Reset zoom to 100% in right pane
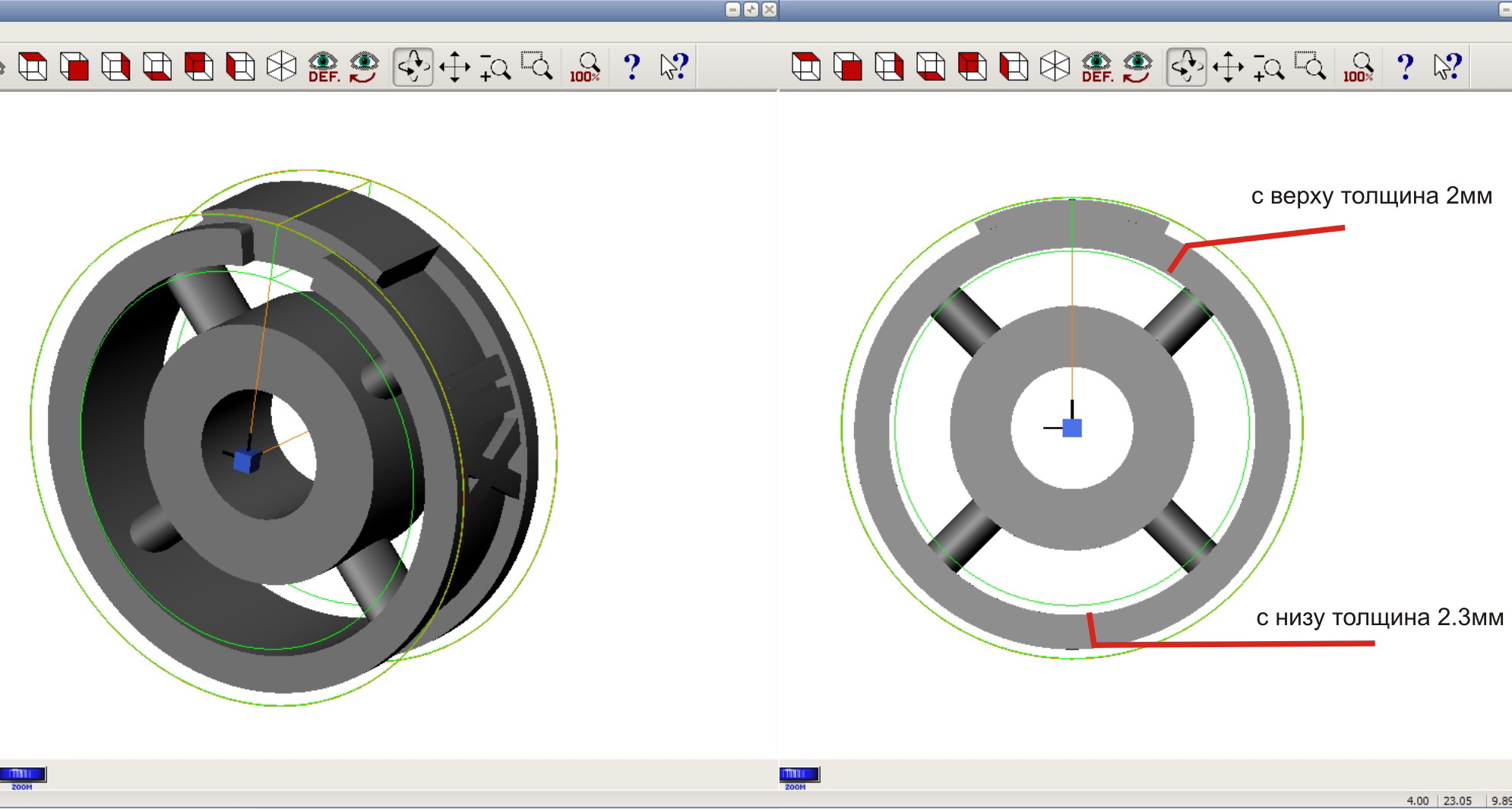 click(x=1359, y=67)
